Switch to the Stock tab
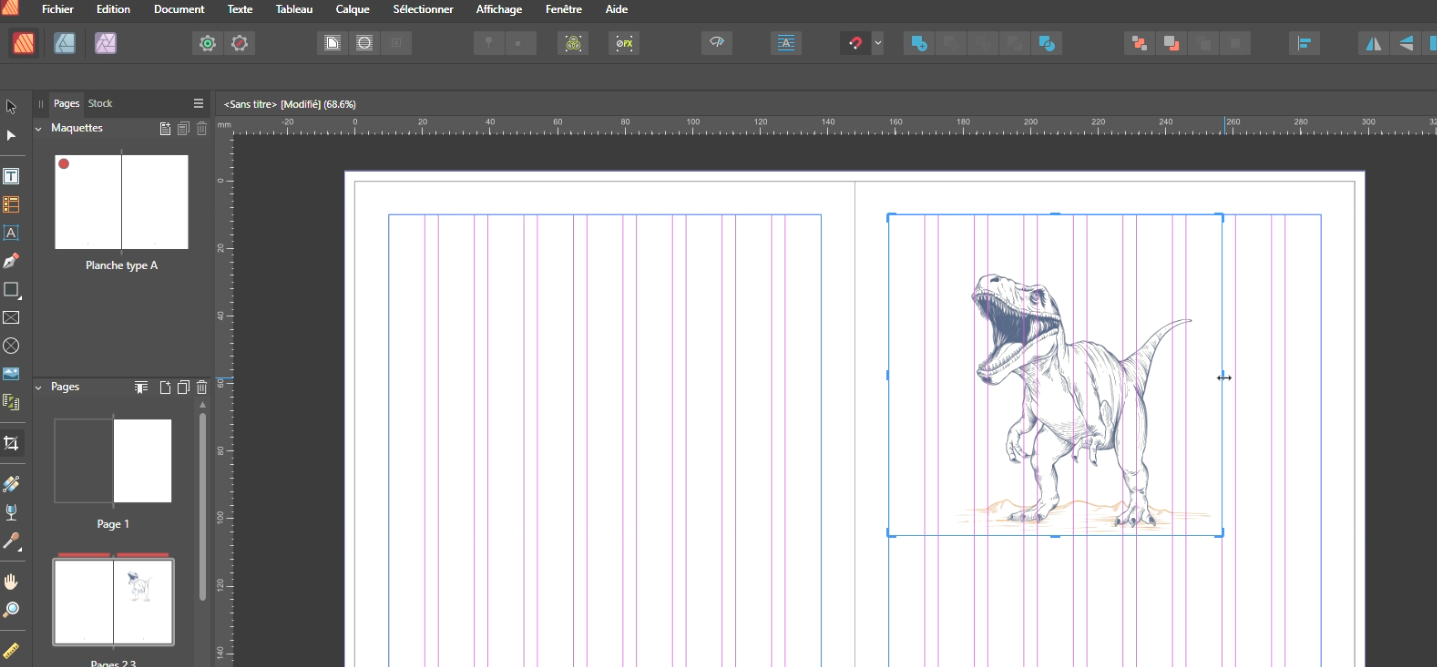Screen dimensions: 1437x667 [100, 103]
